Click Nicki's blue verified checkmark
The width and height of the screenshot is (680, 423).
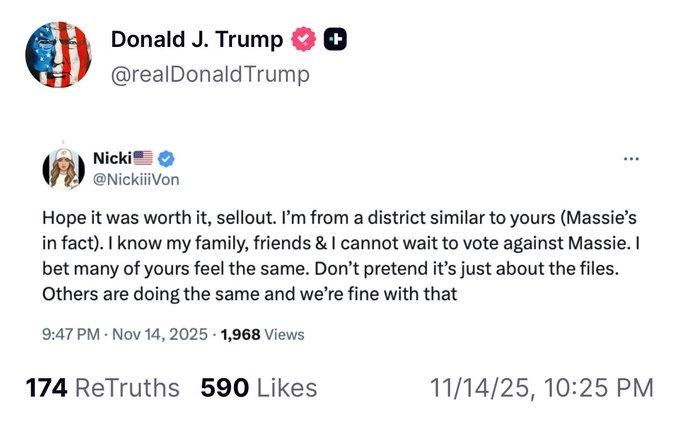[x=166, y=158]
